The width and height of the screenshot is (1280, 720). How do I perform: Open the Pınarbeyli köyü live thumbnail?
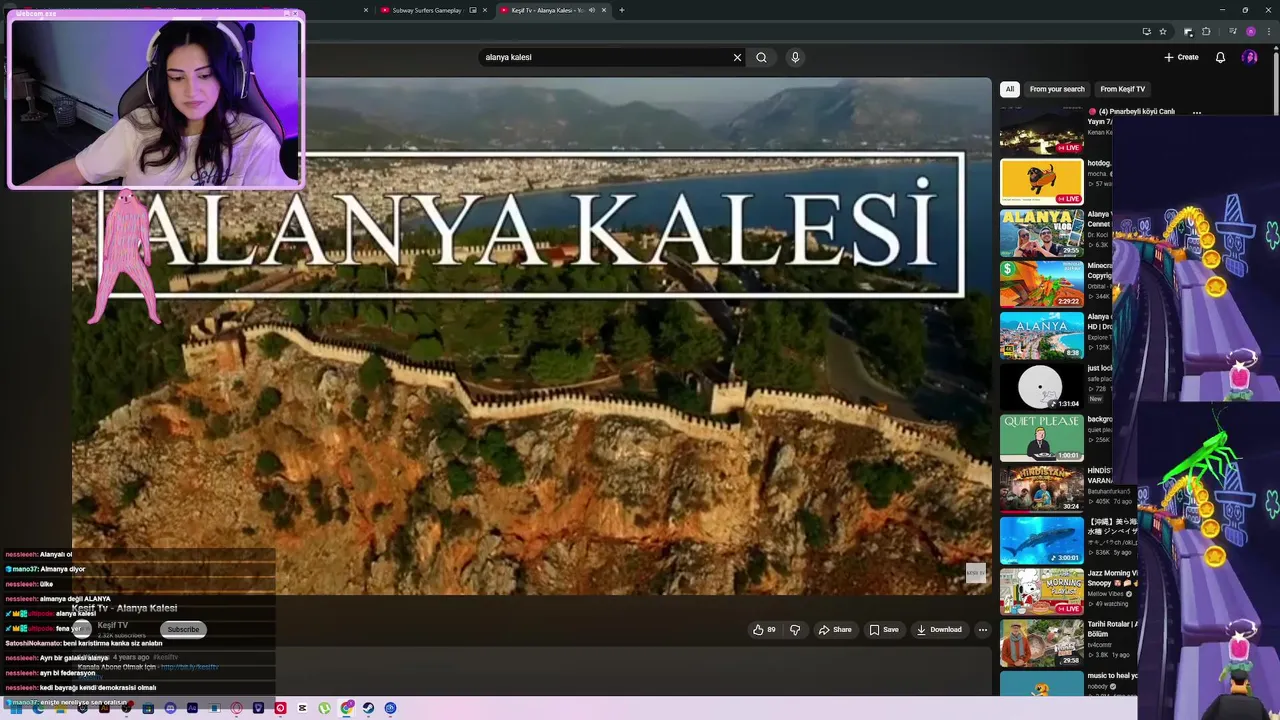(1041, 130)
